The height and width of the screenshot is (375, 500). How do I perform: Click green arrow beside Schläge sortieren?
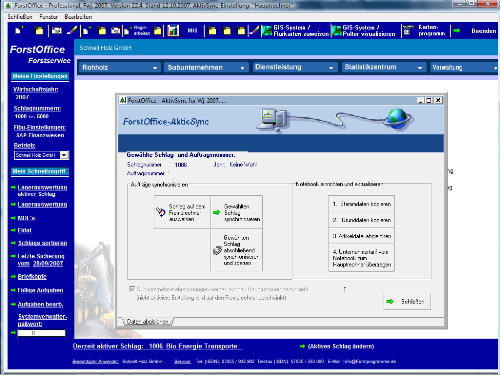point(13,243)
